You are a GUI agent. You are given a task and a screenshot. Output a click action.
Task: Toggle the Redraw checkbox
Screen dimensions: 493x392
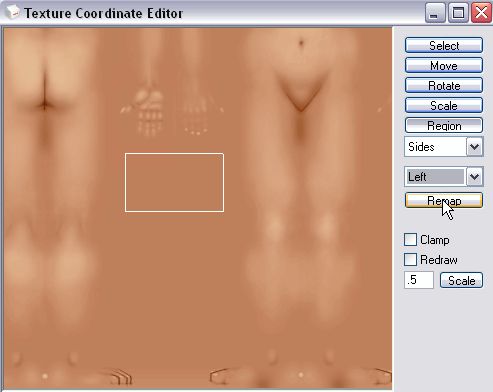410,260
